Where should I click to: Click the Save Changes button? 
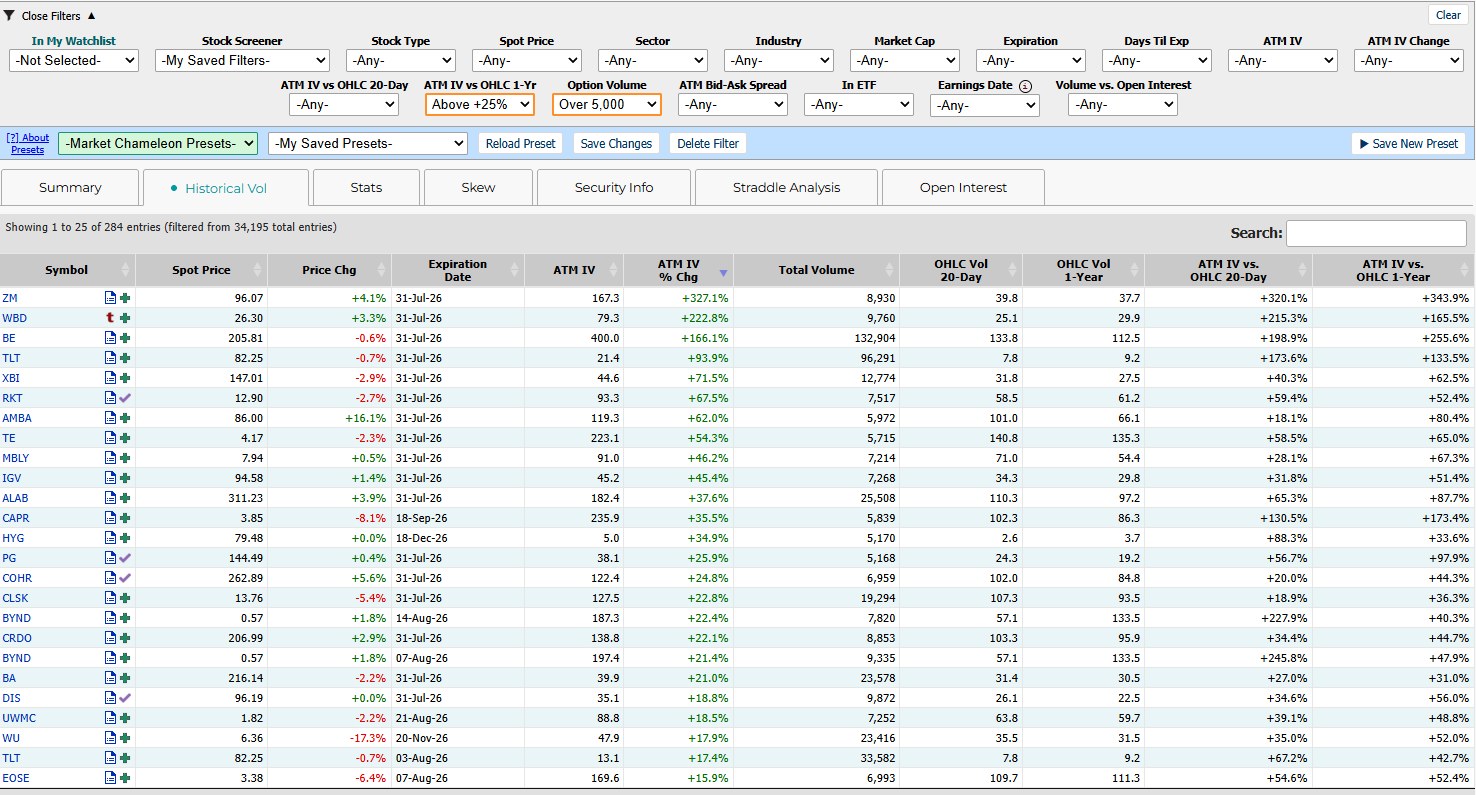pos(616,143)
